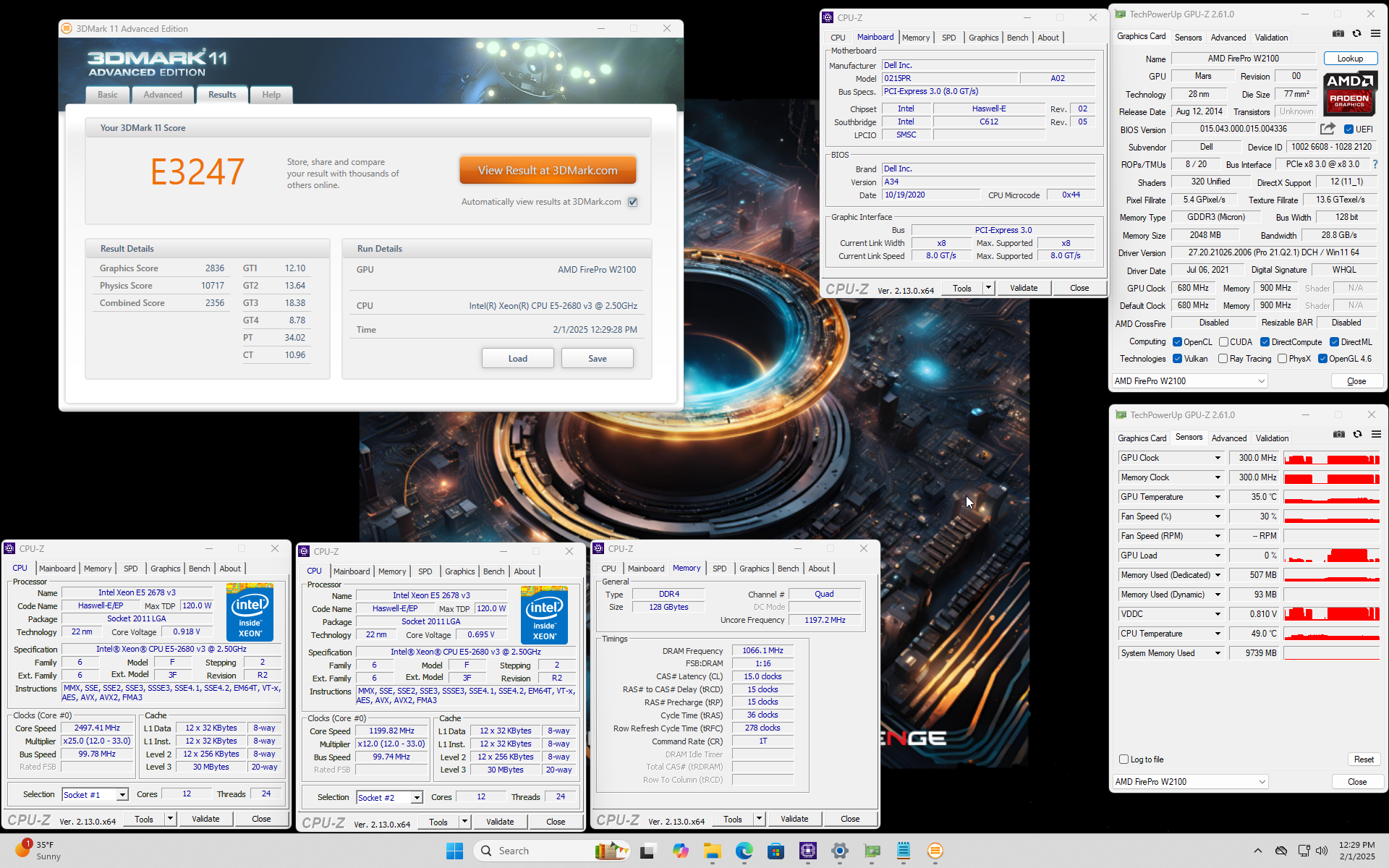1389x868 pixels.
Task: Open the Windows Start menu
Action: tap(454, 851)
